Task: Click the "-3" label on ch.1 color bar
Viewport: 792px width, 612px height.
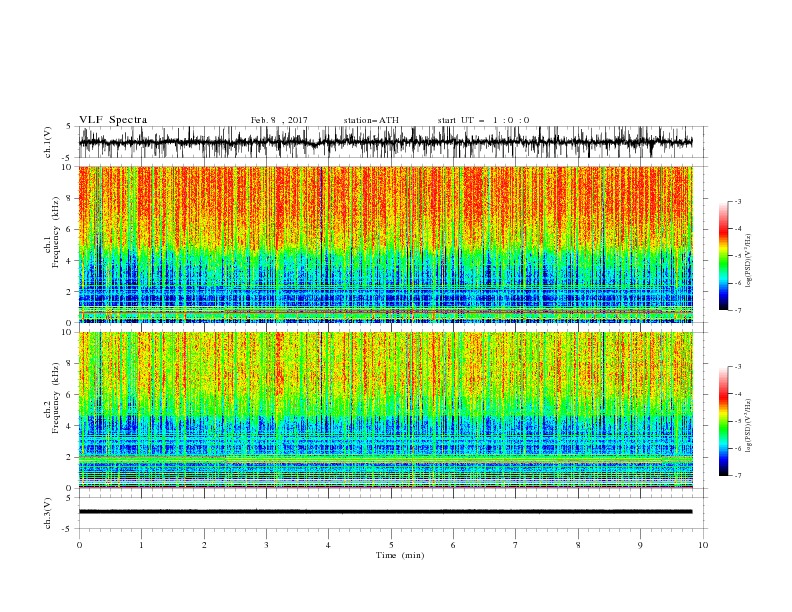Action: click(738, 201)
